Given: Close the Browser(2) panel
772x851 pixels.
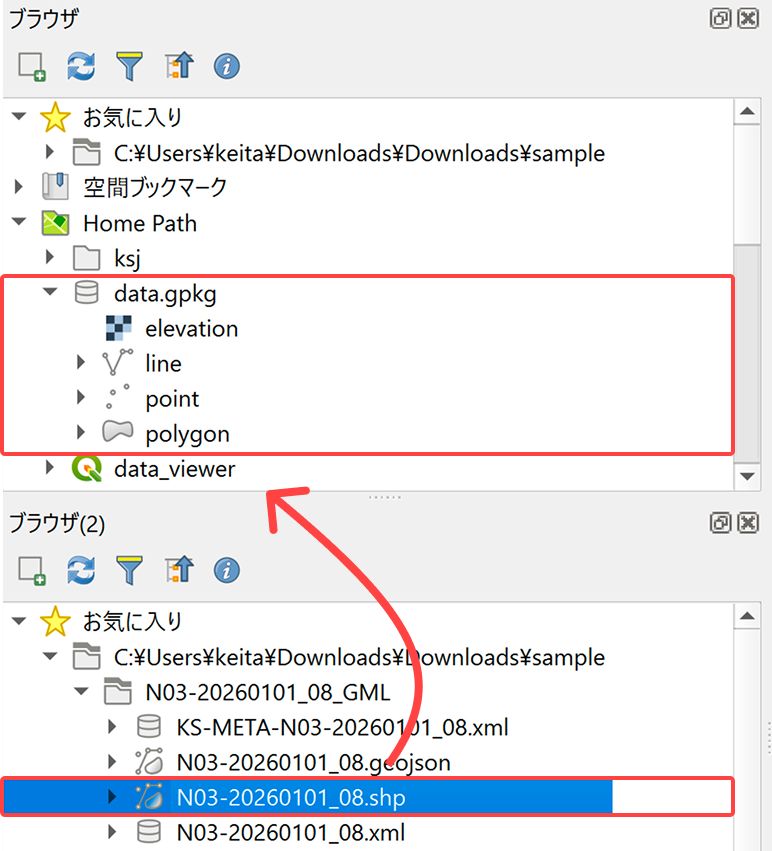Looking at the screenshot, I should coord(748,523).
